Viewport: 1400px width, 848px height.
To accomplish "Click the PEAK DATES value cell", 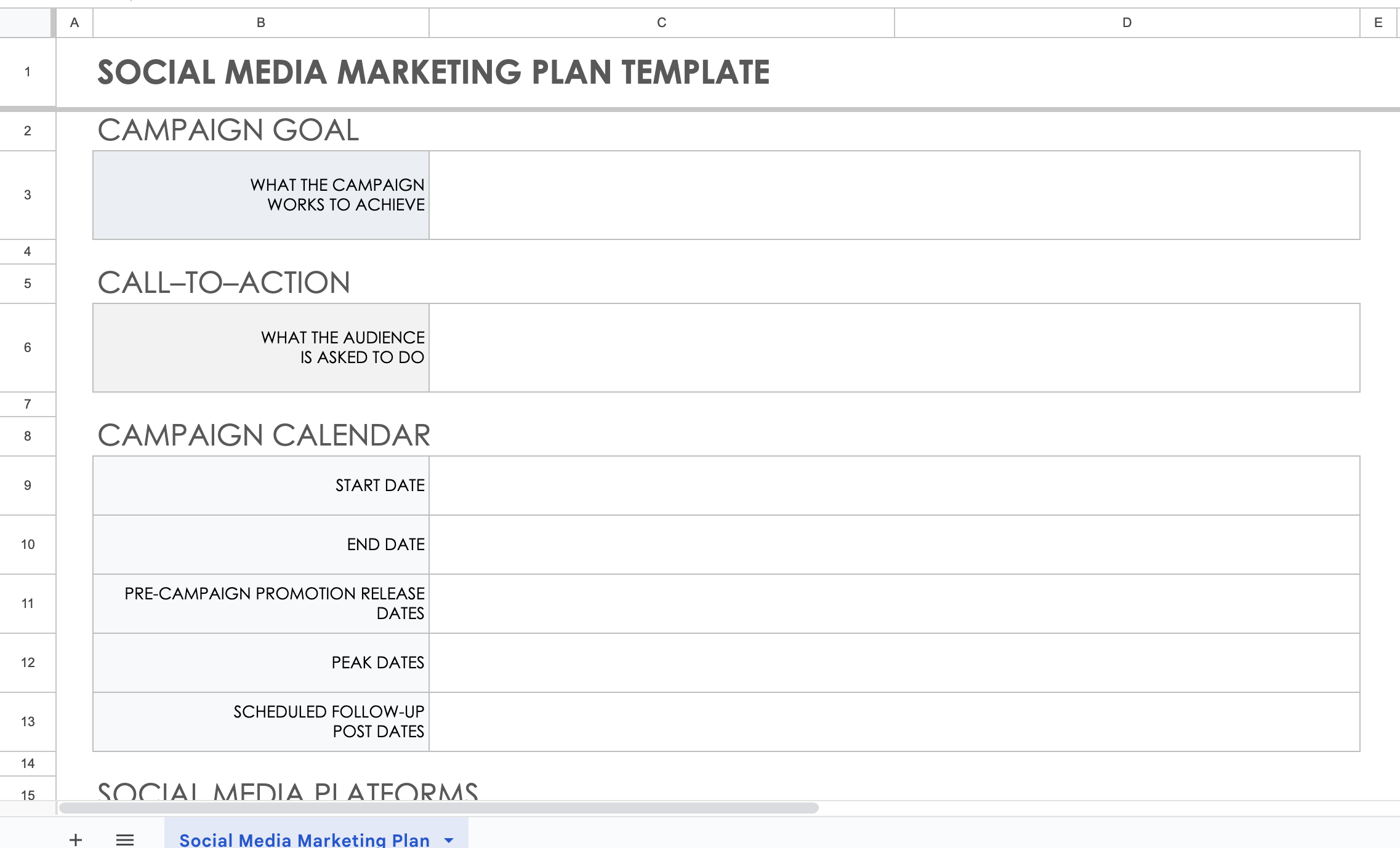I will (894, 663).
